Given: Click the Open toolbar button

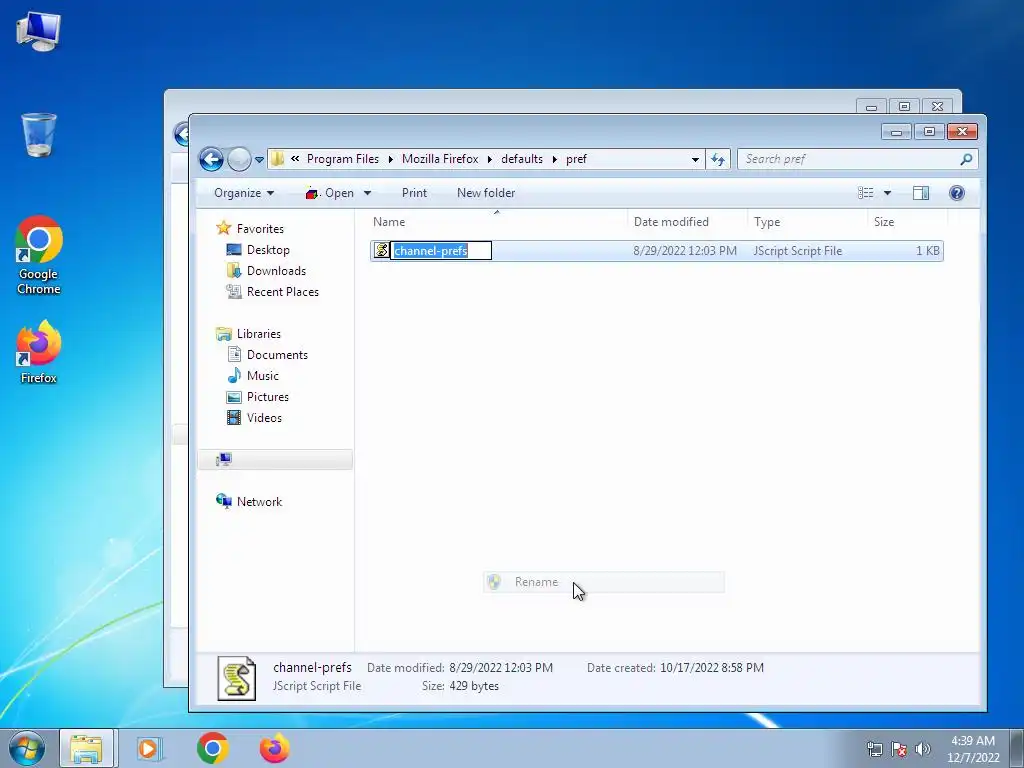Looking at the screenshot, I should 330,193.
